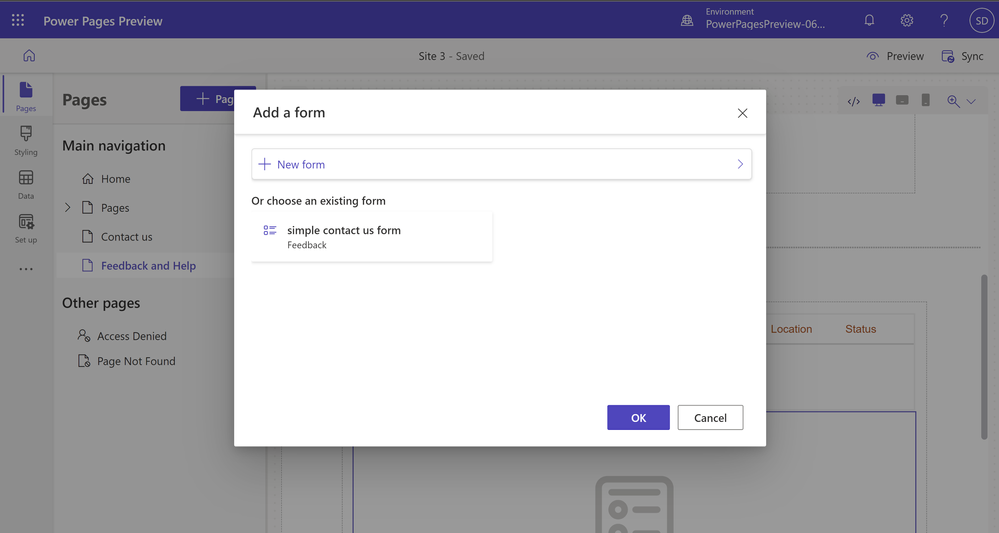Close the Add a form dialog

click(x=742, y=113)
